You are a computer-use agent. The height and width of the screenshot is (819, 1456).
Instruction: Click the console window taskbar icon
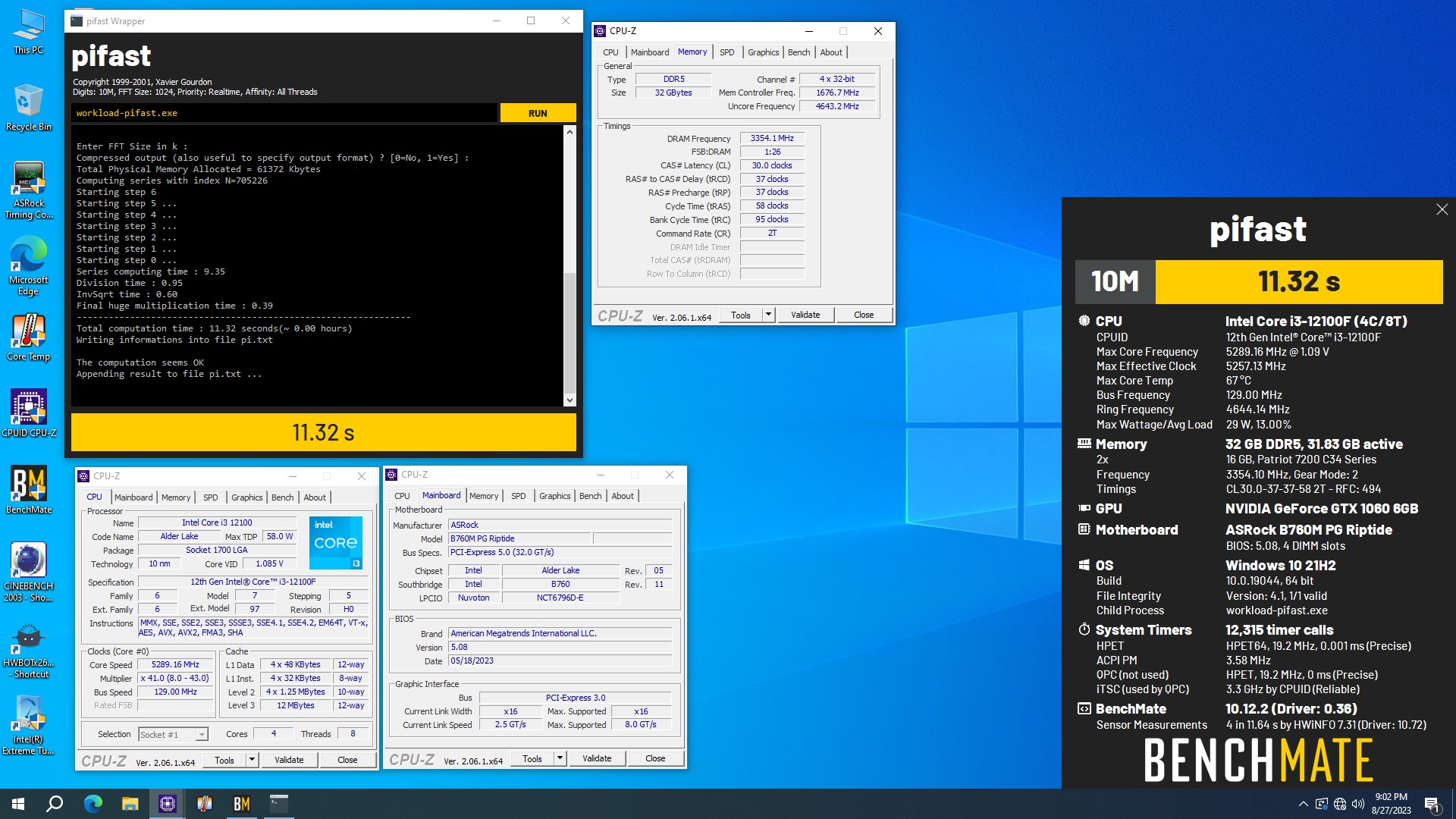click(278, 804)
